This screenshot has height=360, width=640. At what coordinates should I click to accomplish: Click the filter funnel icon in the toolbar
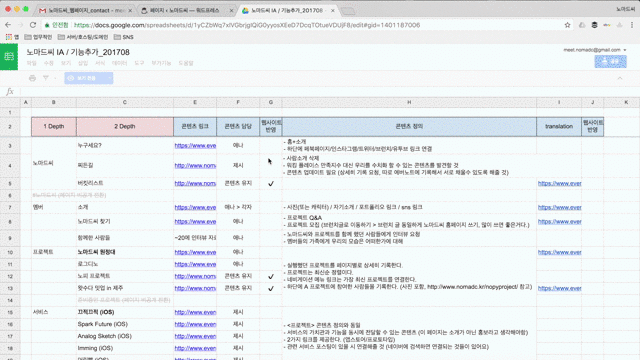pos(46,78)
